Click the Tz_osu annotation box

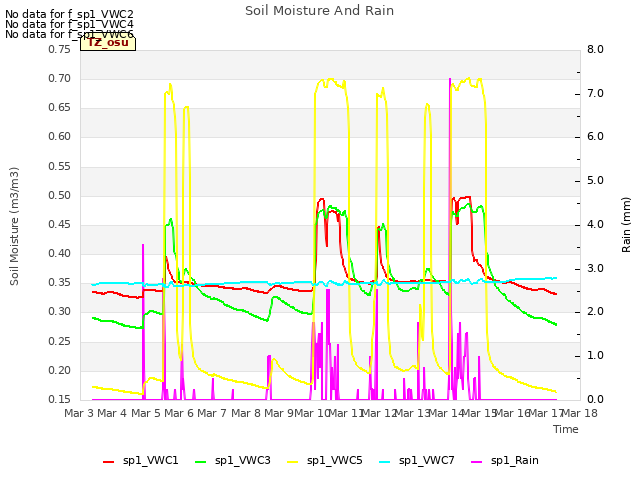(108, 43)
